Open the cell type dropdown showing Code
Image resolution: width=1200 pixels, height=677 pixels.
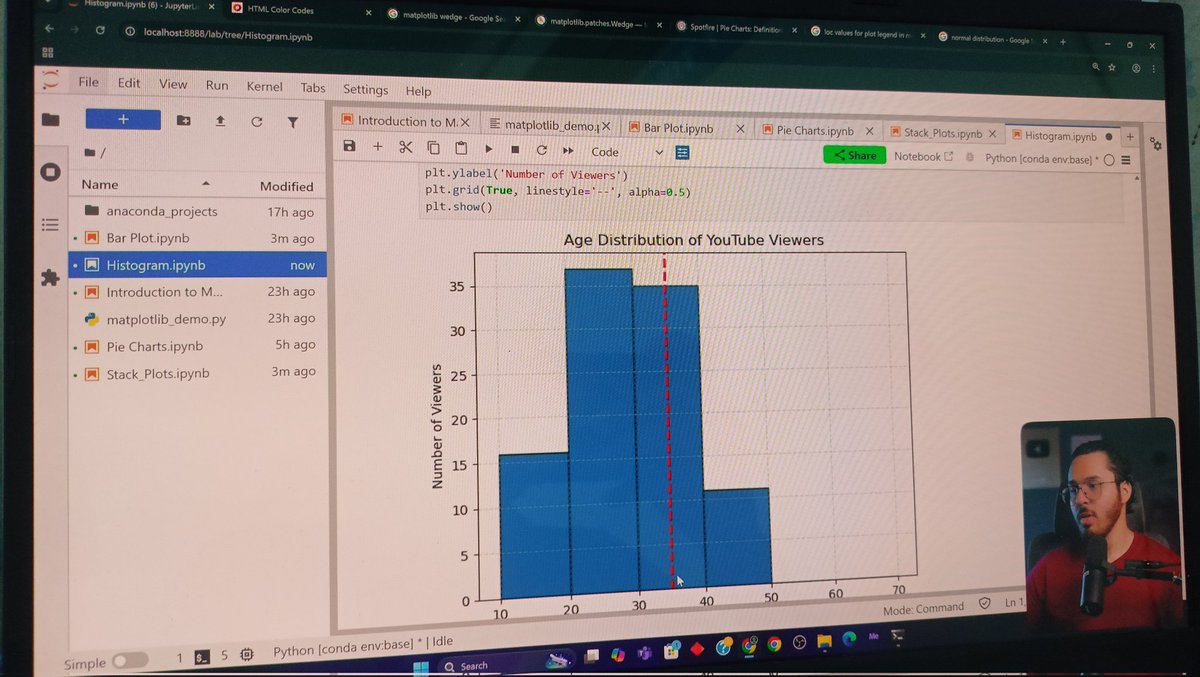click(x=627, y=152)
